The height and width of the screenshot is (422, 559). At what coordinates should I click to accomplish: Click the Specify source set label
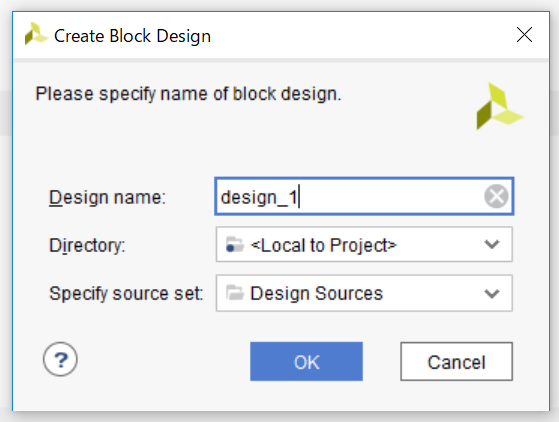126,294
